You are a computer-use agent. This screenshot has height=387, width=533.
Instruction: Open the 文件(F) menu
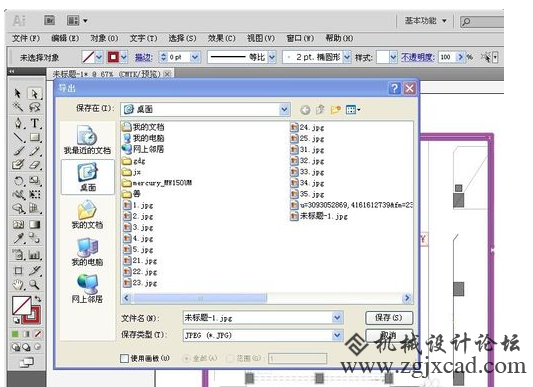point(26,38)
